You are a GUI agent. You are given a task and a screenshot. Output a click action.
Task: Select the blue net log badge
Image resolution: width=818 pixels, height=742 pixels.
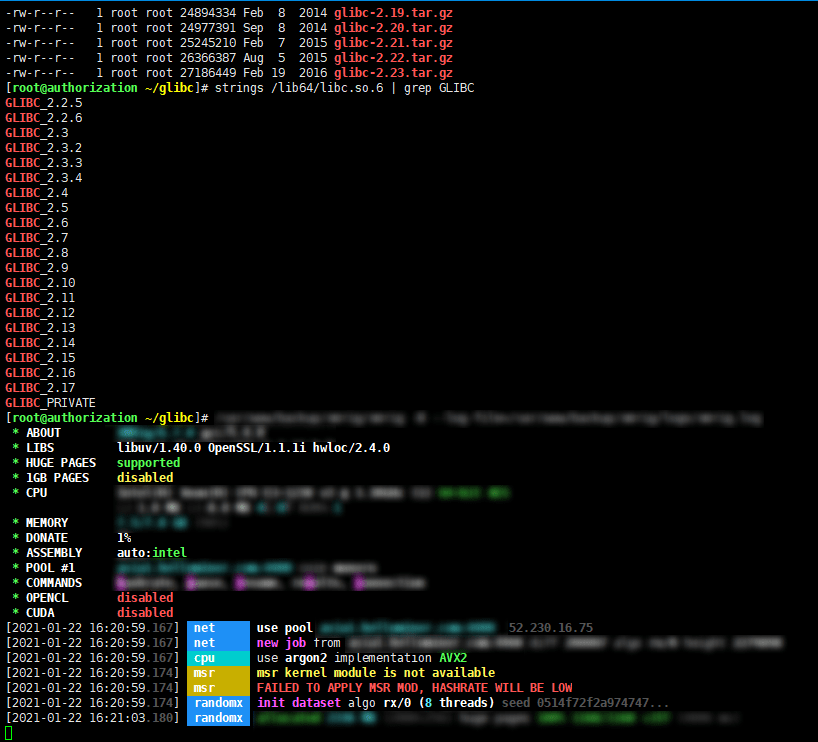coord(203,628)
